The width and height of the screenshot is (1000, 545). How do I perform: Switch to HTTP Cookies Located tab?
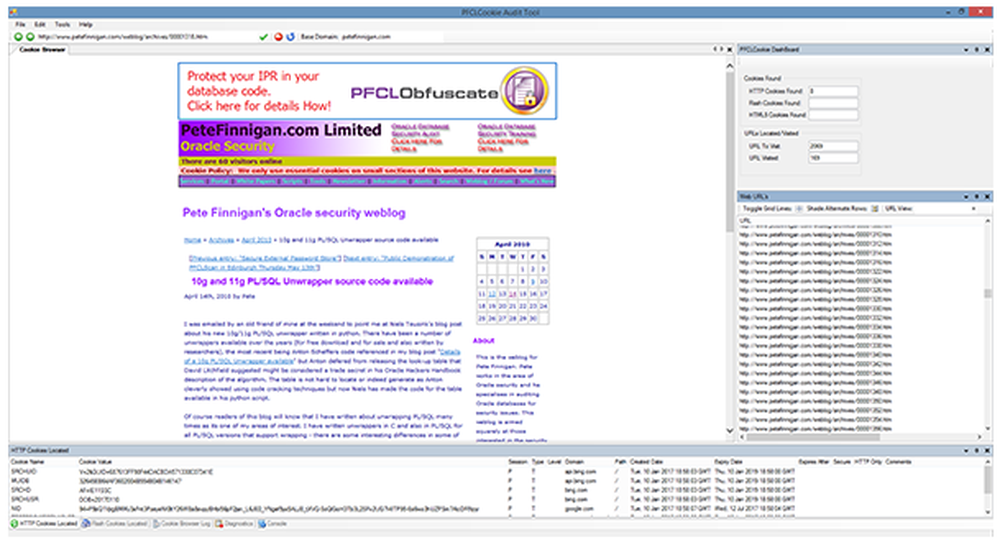[43, 523]
